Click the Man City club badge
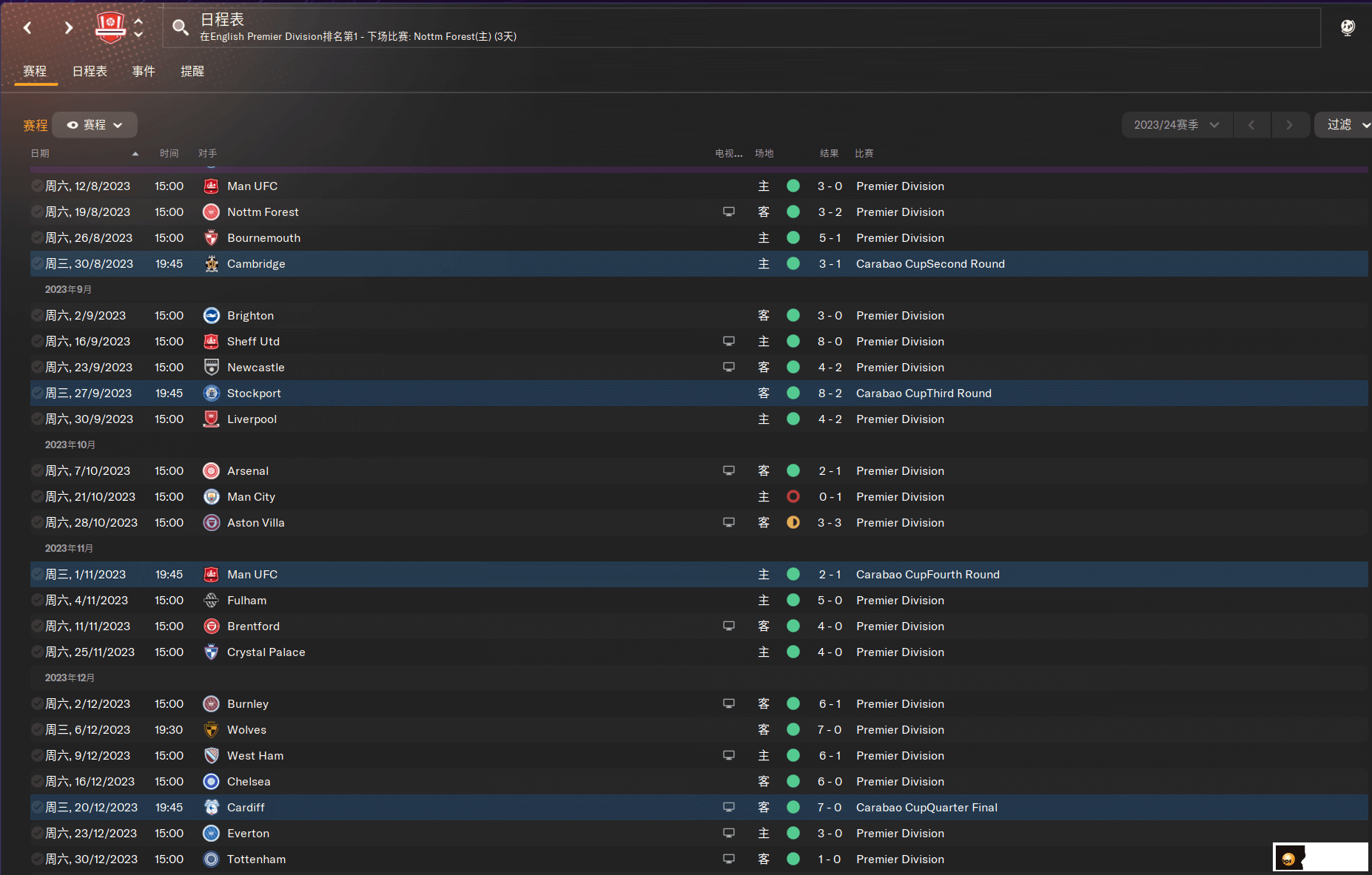 (x=211, y=497)
